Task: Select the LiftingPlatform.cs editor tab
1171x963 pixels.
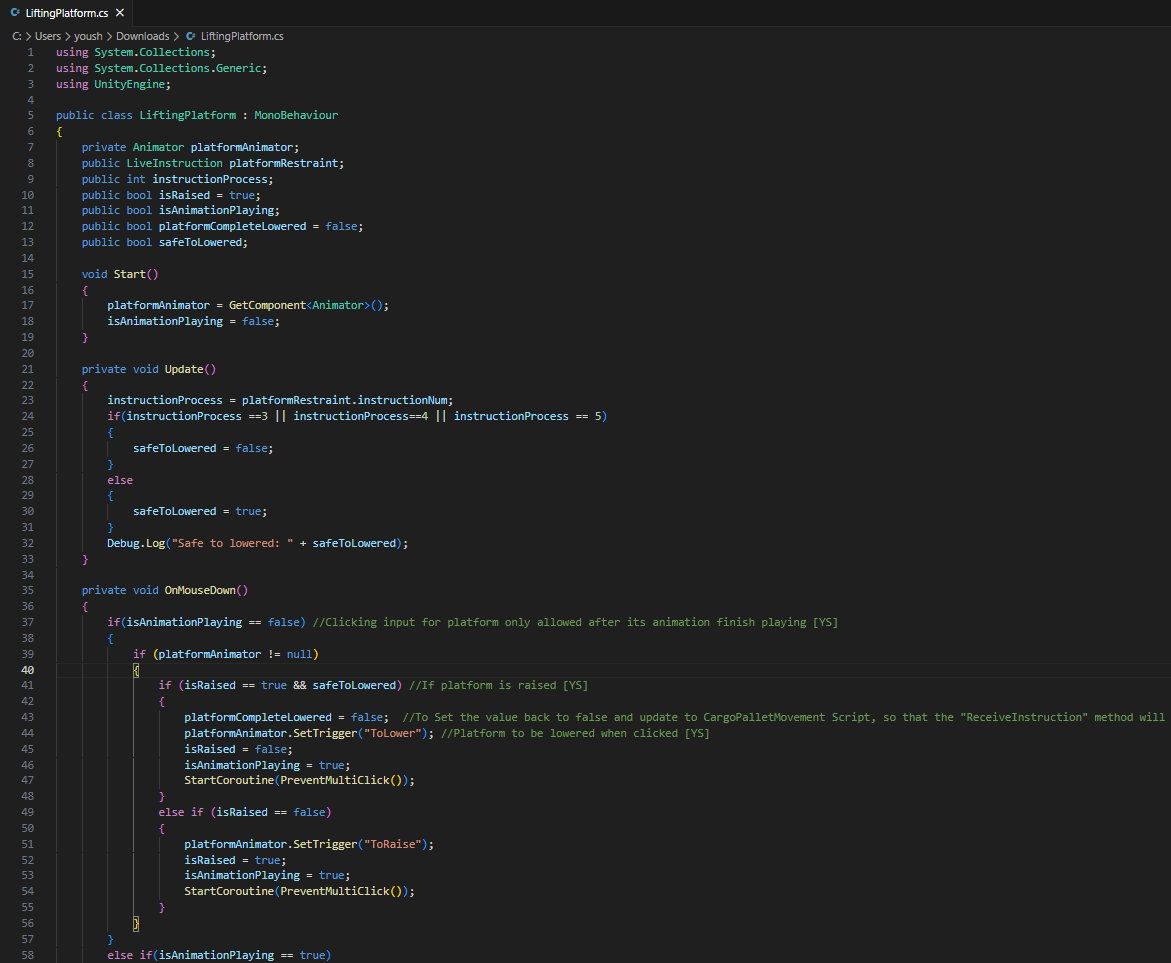Action: point(67,13)
